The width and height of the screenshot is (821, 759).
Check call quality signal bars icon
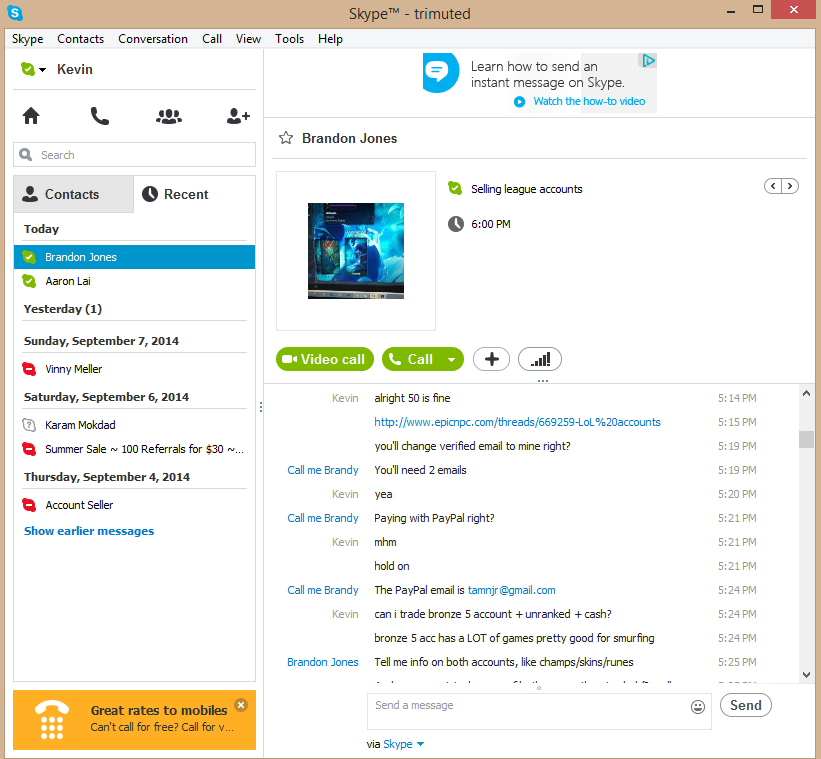coord(540,360)
